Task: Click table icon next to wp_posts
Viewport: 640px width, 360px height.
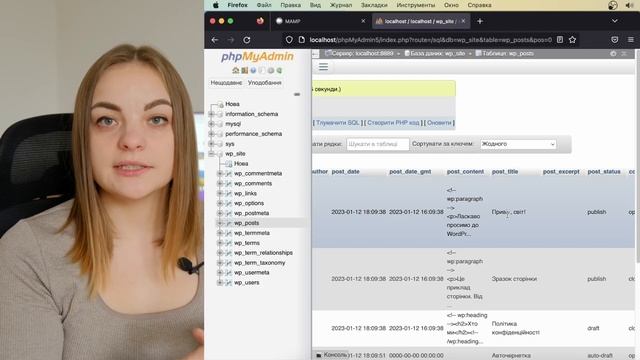Action: (x=229, y=223)
